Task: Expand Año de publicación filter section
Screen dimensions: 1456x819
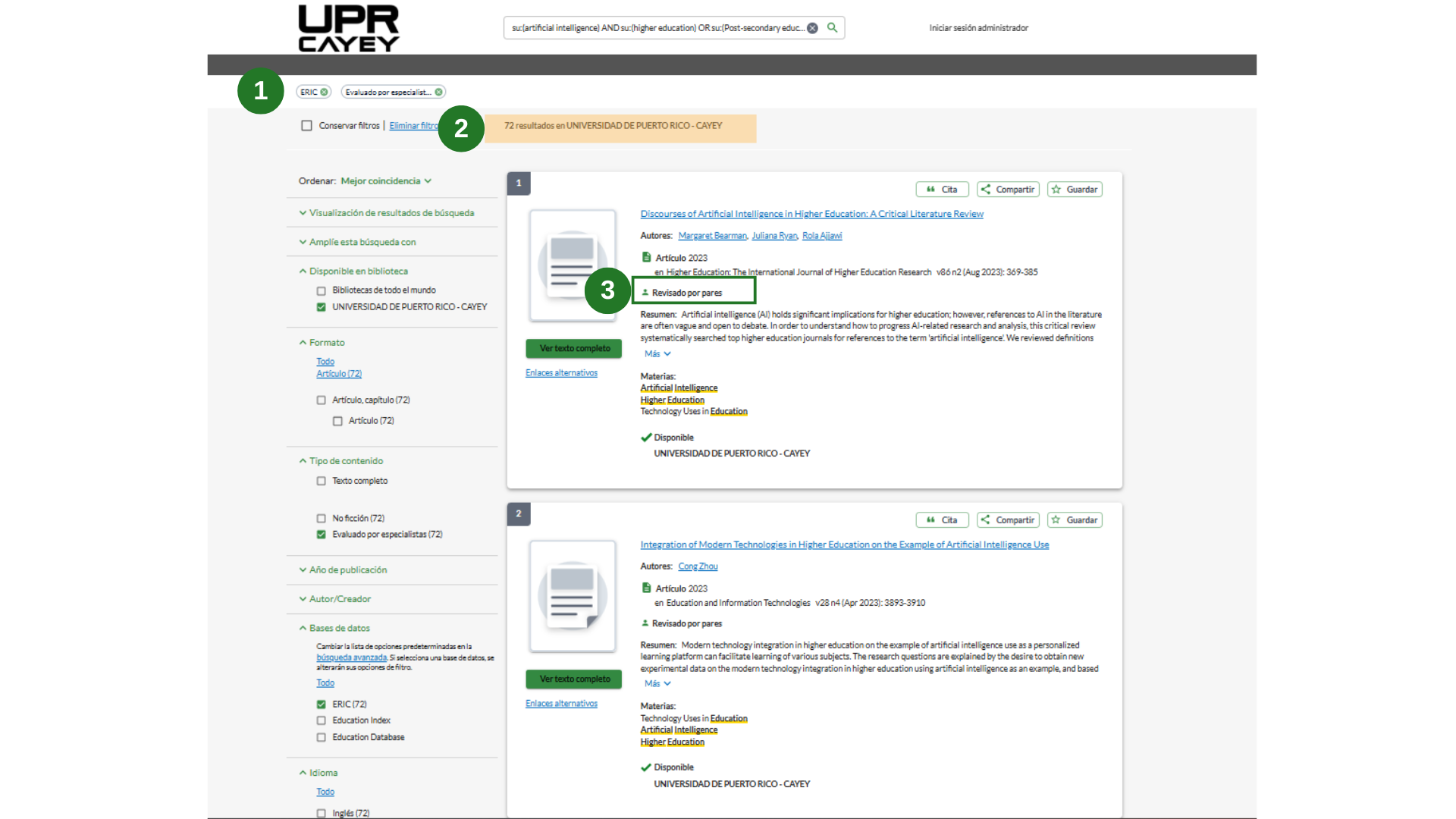Action: (347, 570)
